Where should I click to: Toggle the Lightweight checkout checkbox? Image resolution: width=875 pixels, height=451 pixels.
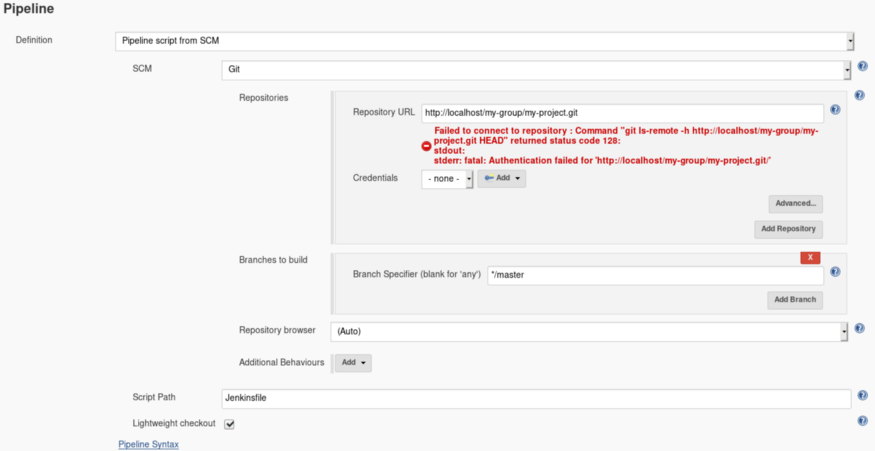(x=229, y=424)
